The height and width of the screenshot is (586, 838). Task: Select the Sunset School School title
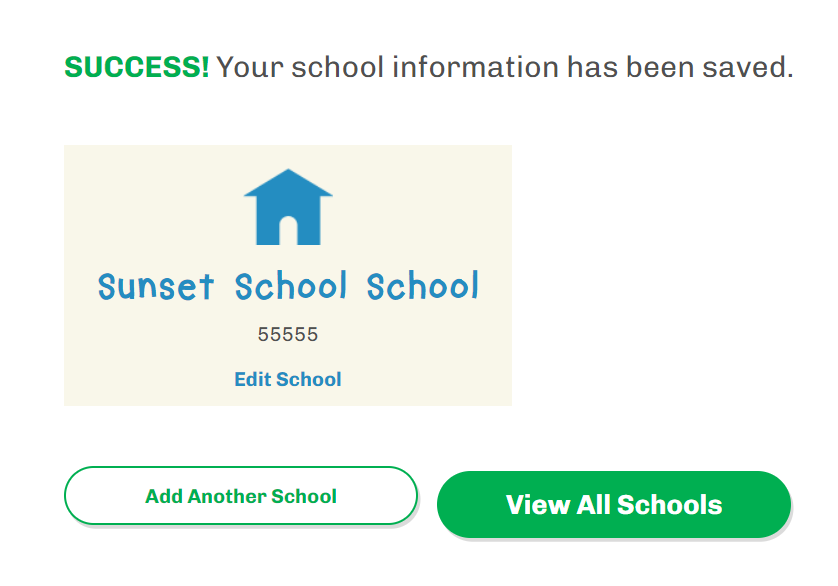[288, 286]
